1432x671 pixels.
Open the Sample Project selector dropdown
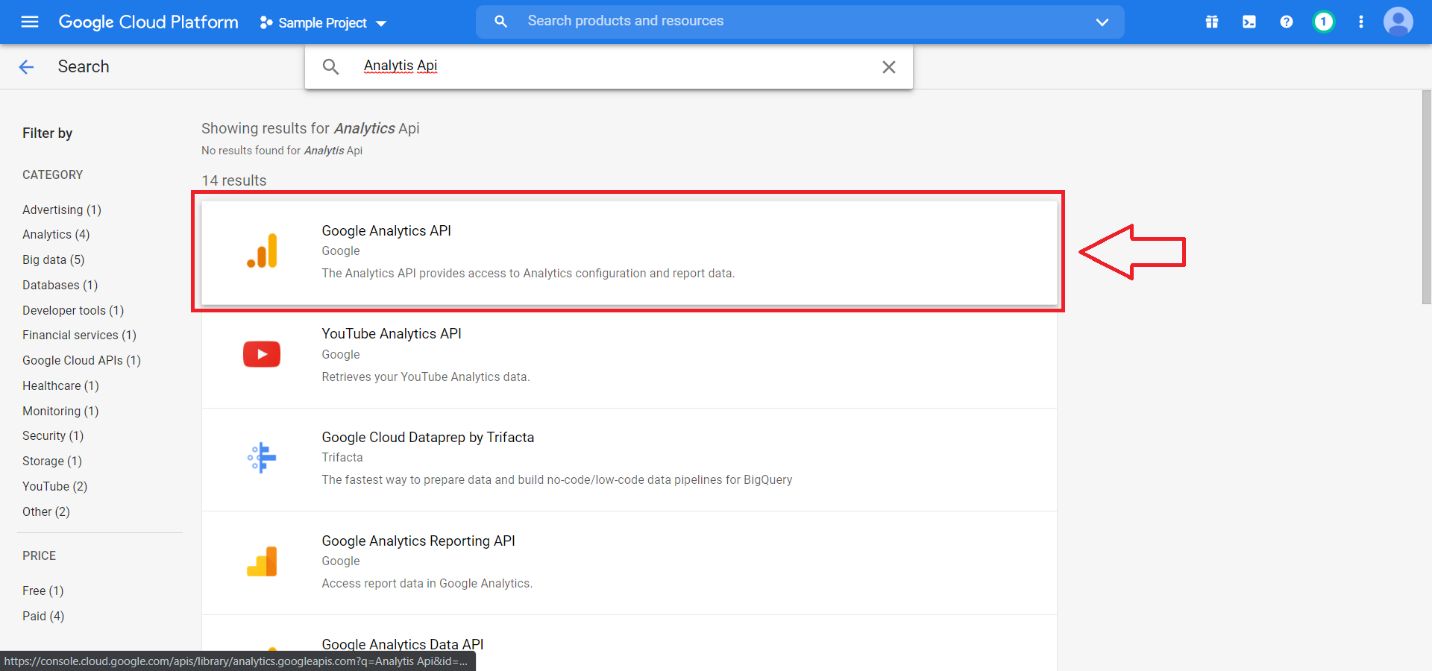point(323,22)
